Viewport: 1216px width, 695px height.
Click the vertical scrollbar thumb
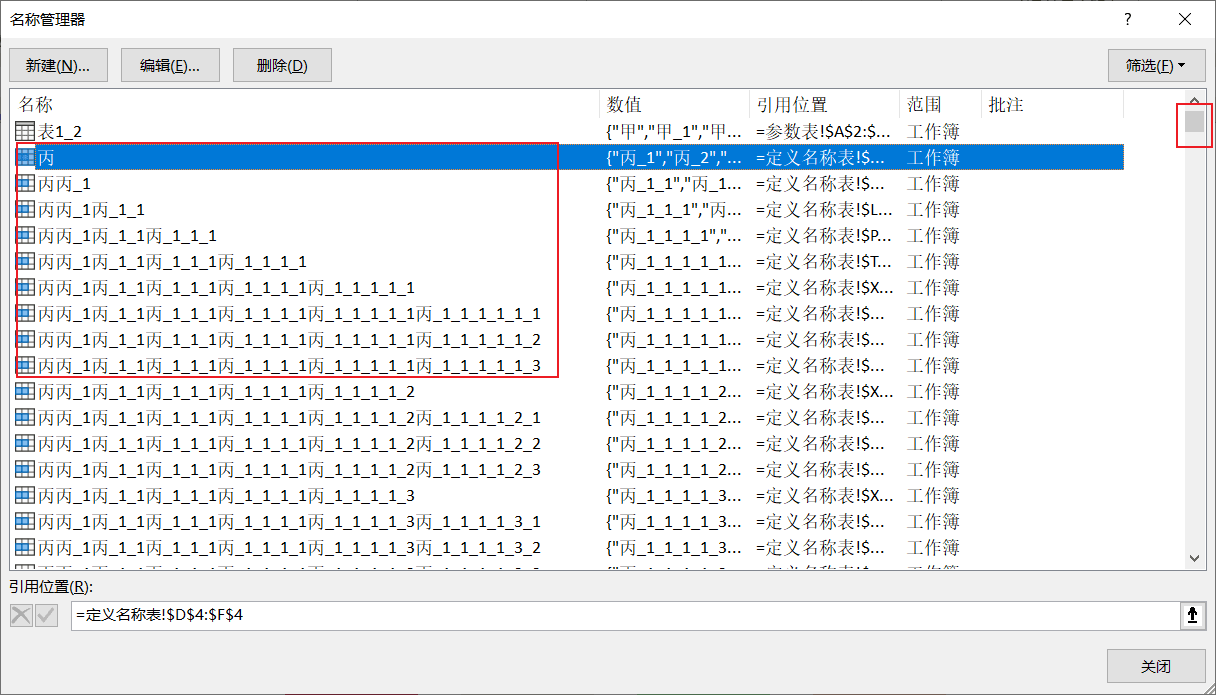(x=1194, y=121)
